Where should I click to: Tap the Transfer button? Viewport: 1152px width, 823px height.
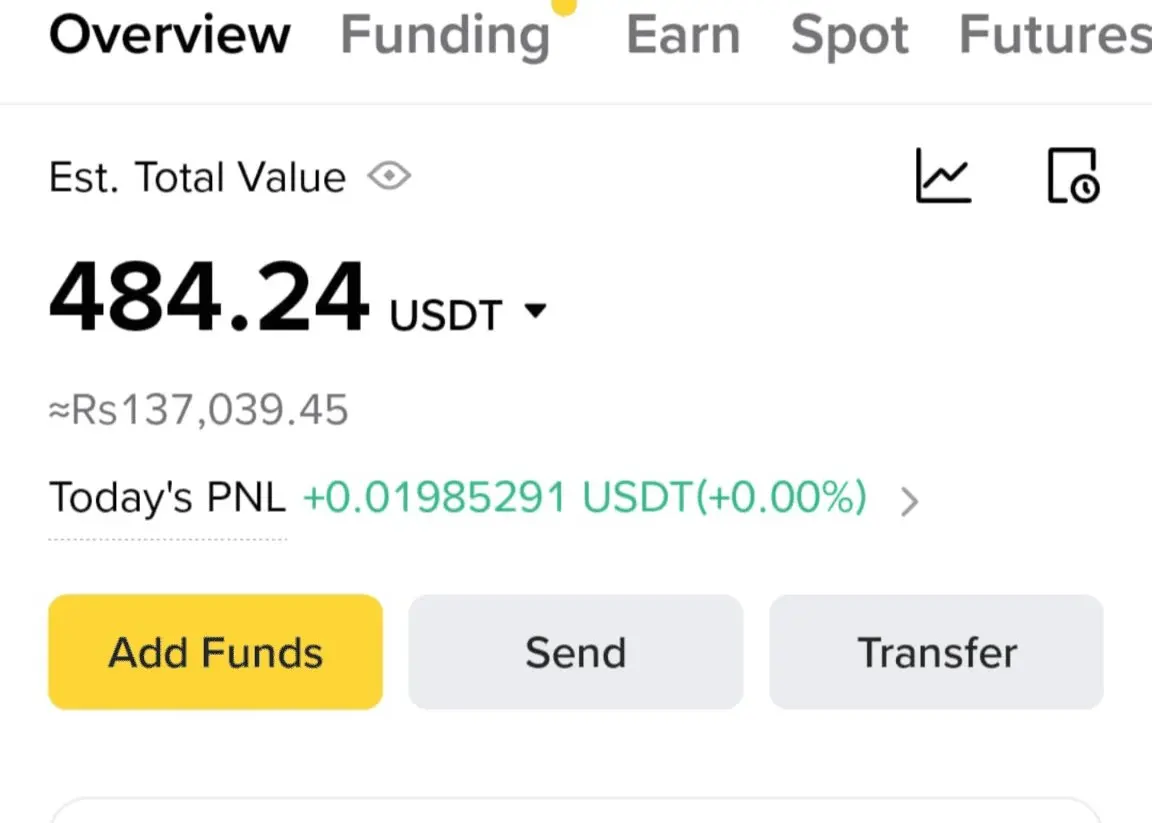click(936, 653)
